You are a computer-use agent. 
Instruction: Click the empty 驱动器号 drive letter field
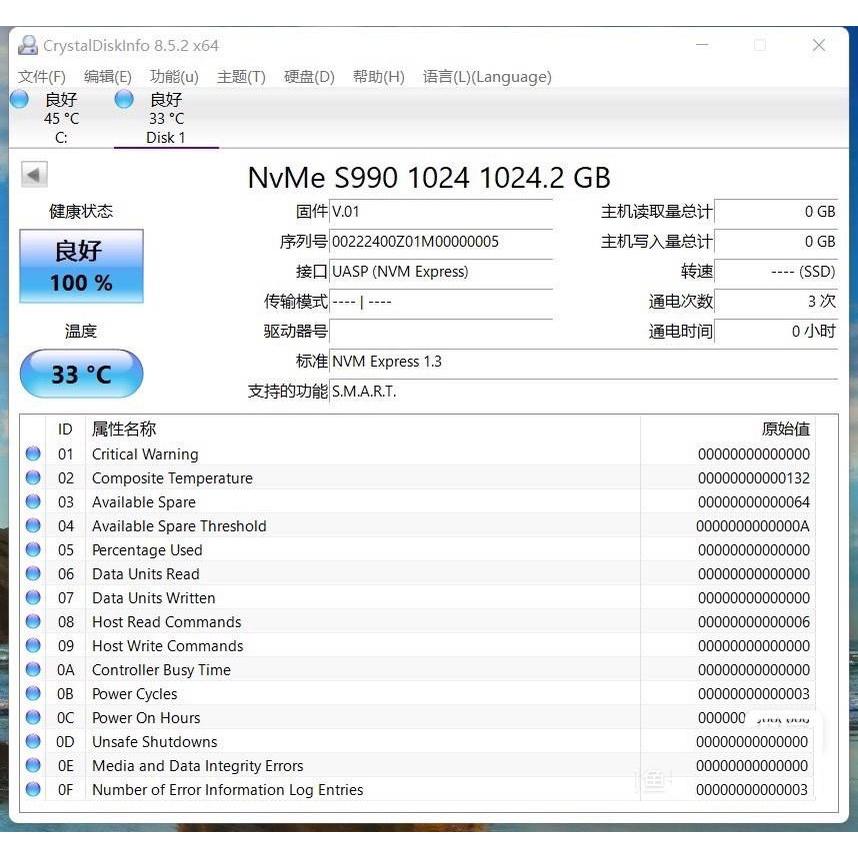click(x=440, y=332)
